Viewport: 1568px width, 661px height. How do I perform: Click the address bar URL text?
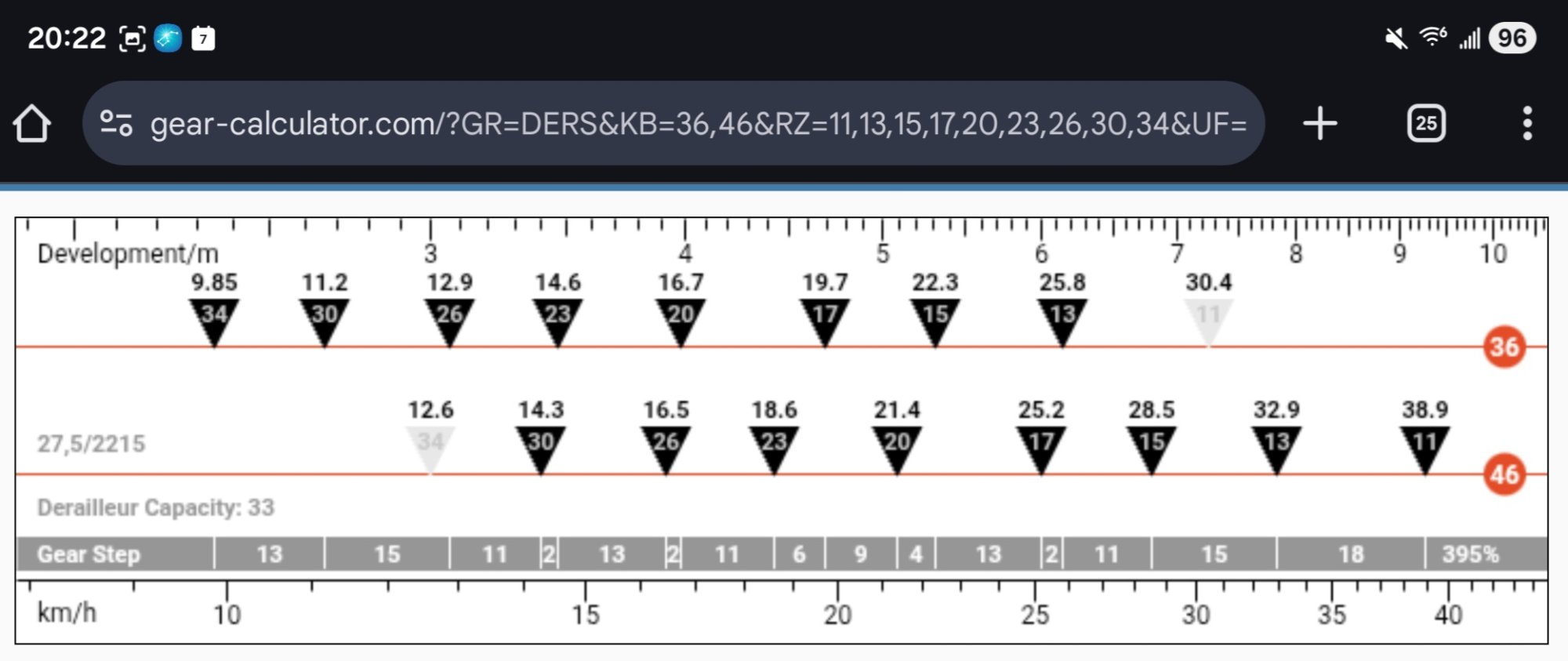click(698, 124)
